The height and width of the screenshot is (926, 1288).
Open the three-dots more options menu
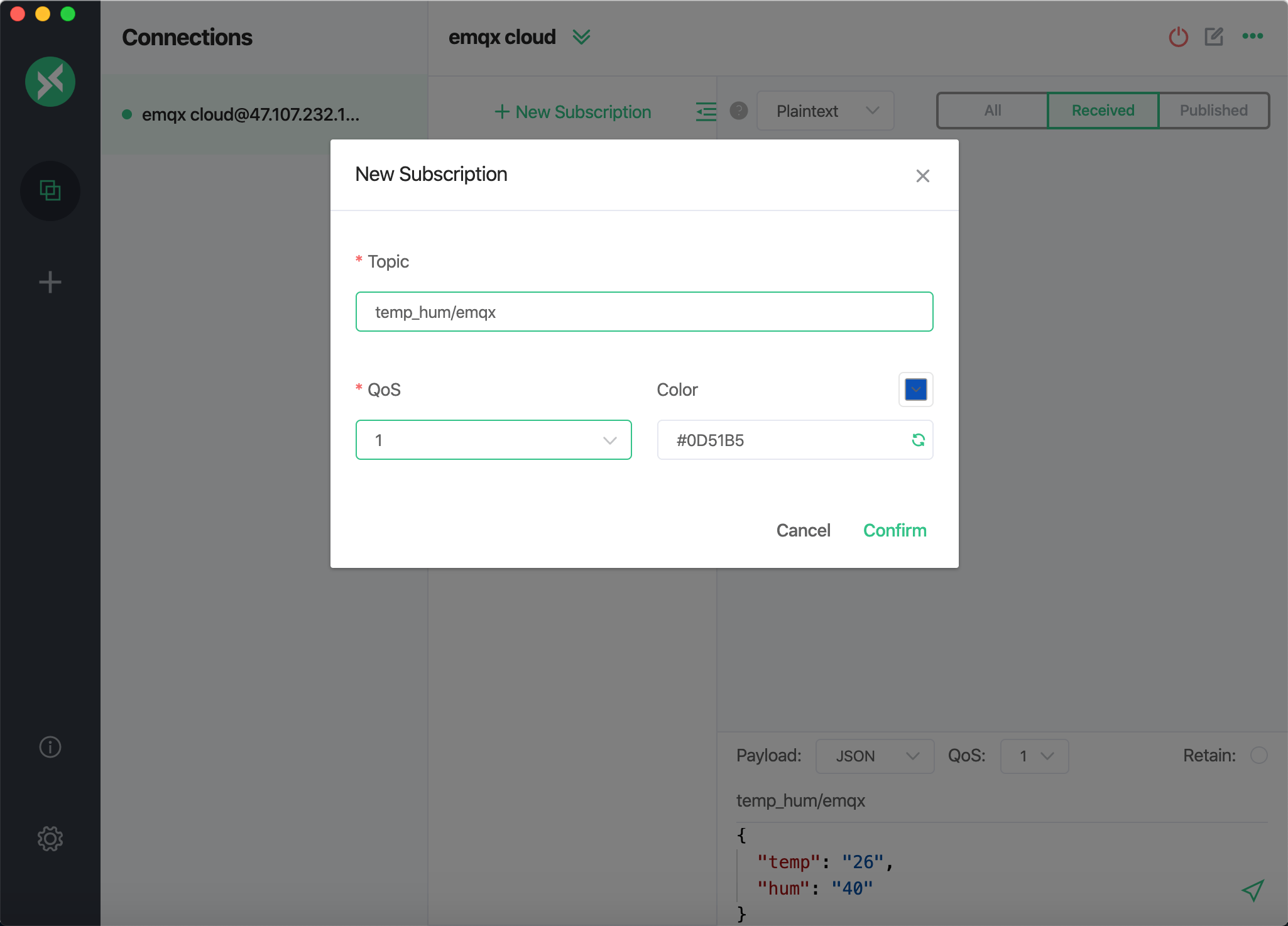coord(1252,36)
